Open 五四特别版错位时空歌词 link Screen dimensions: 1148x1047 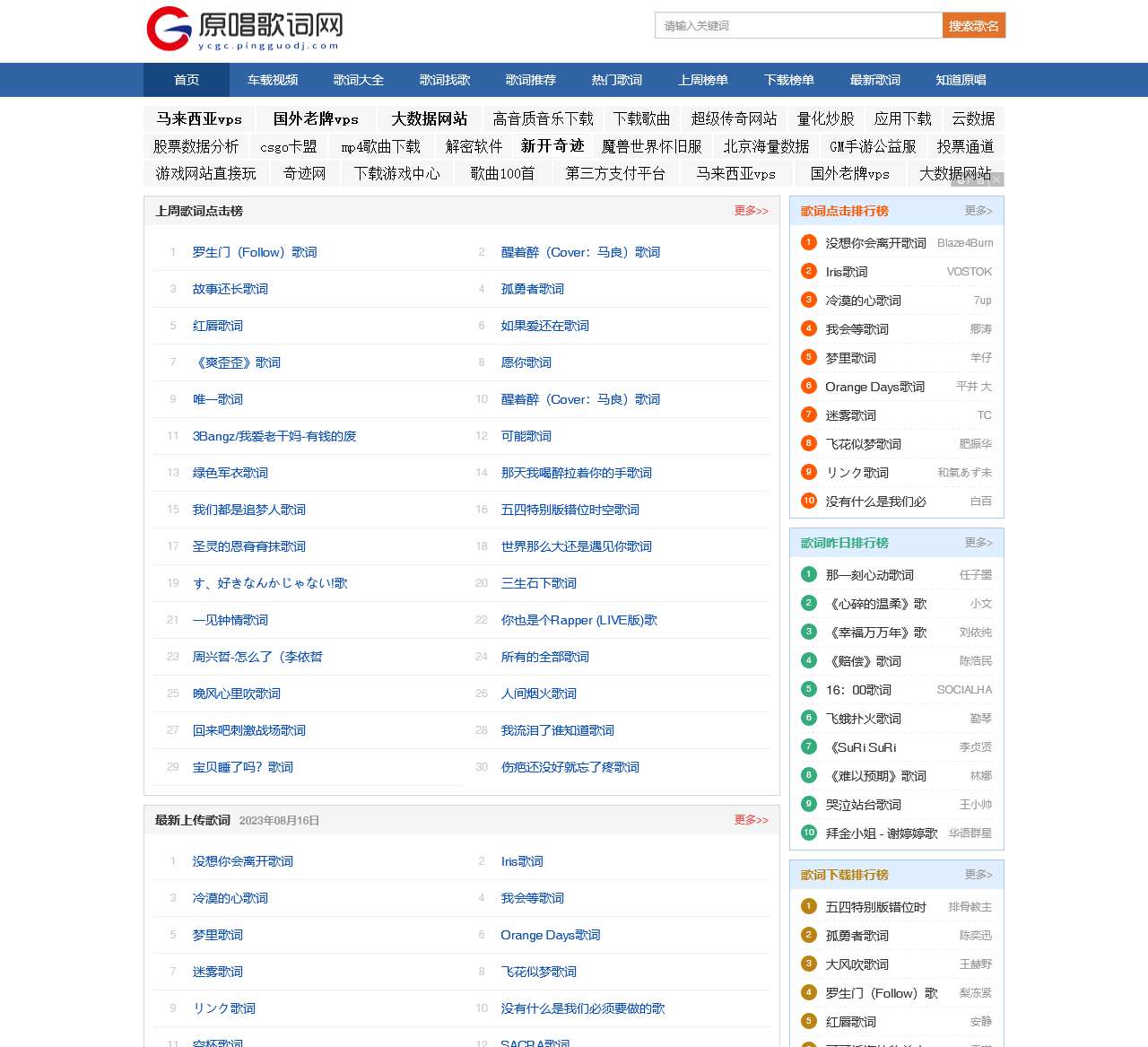coord(570,510)
